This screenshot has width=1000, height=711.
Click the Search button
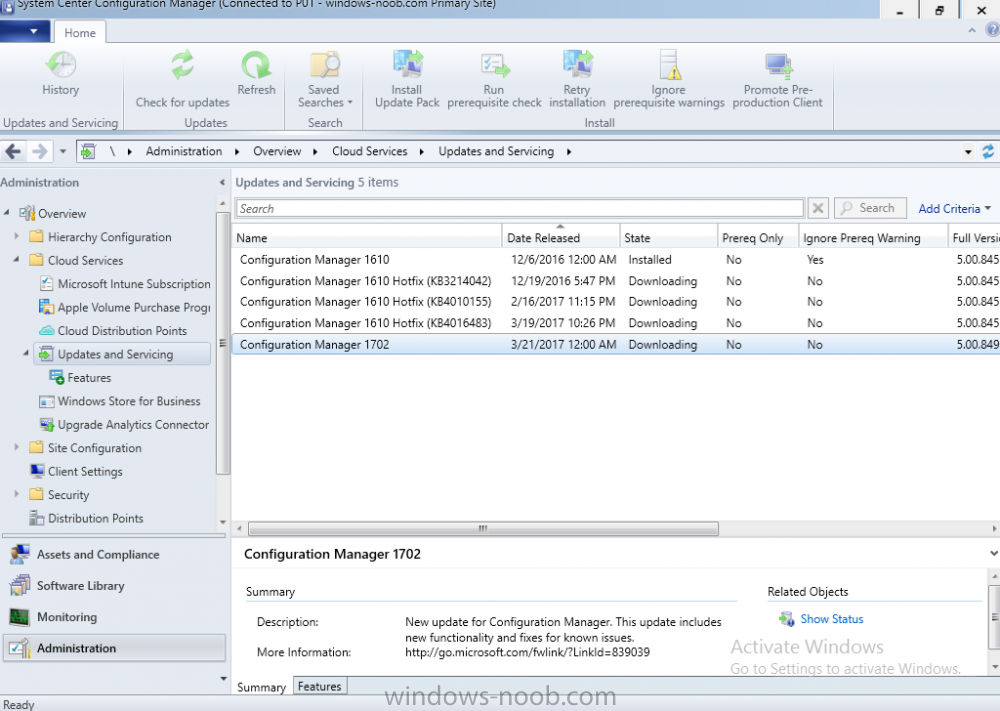click(x=870, y=208)
